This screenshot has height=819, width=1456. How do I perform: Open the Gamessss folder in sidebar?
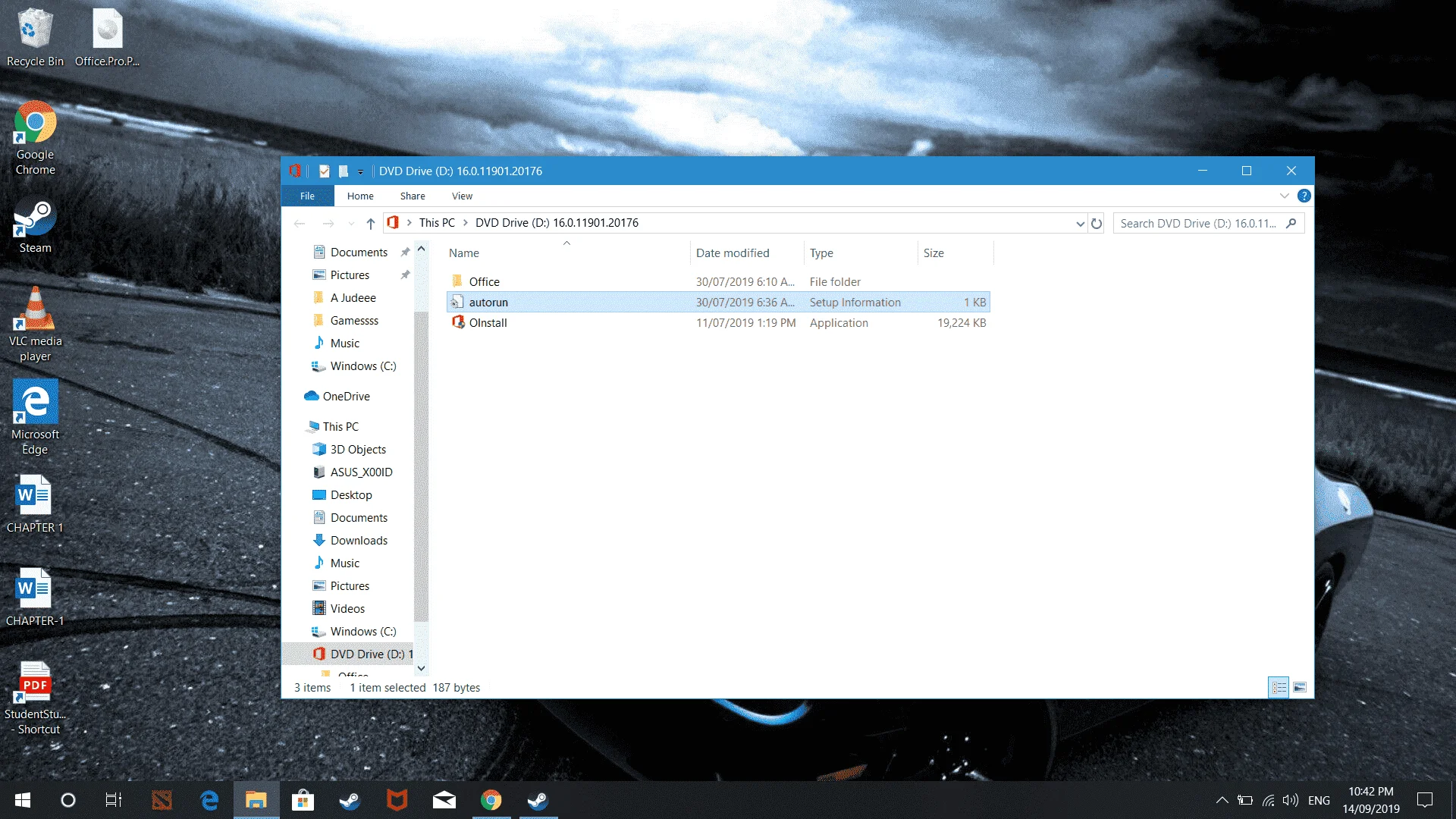[354, 321]
